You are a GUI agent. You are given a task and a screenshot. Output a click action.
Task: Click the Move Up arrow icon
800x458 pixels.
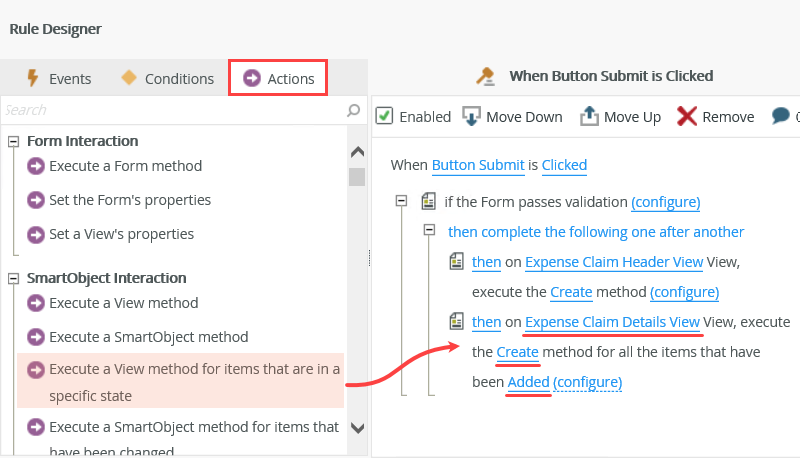589,116
